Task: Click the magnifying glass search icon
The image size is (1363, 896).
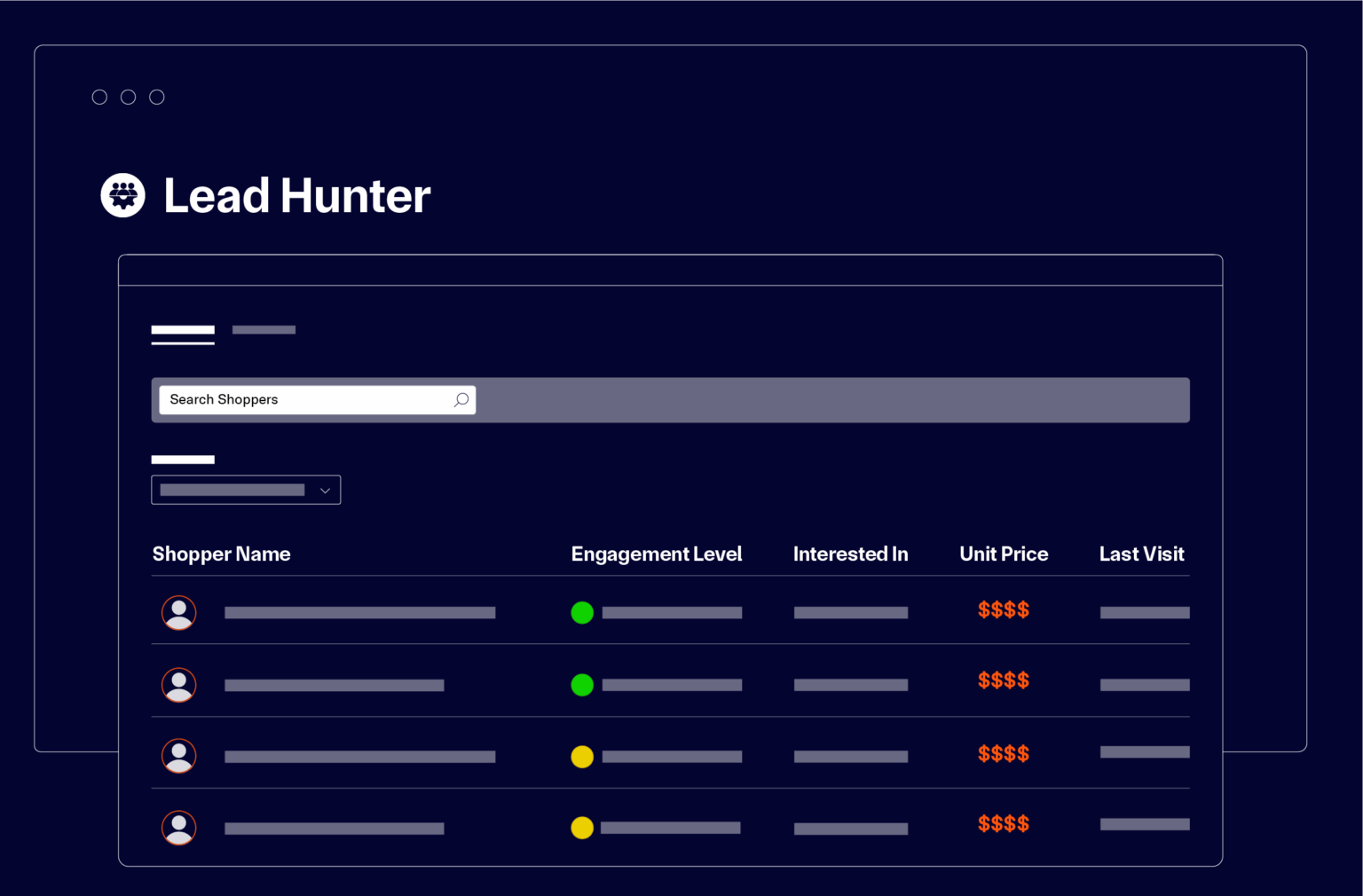Action: [x=461, y=400]
